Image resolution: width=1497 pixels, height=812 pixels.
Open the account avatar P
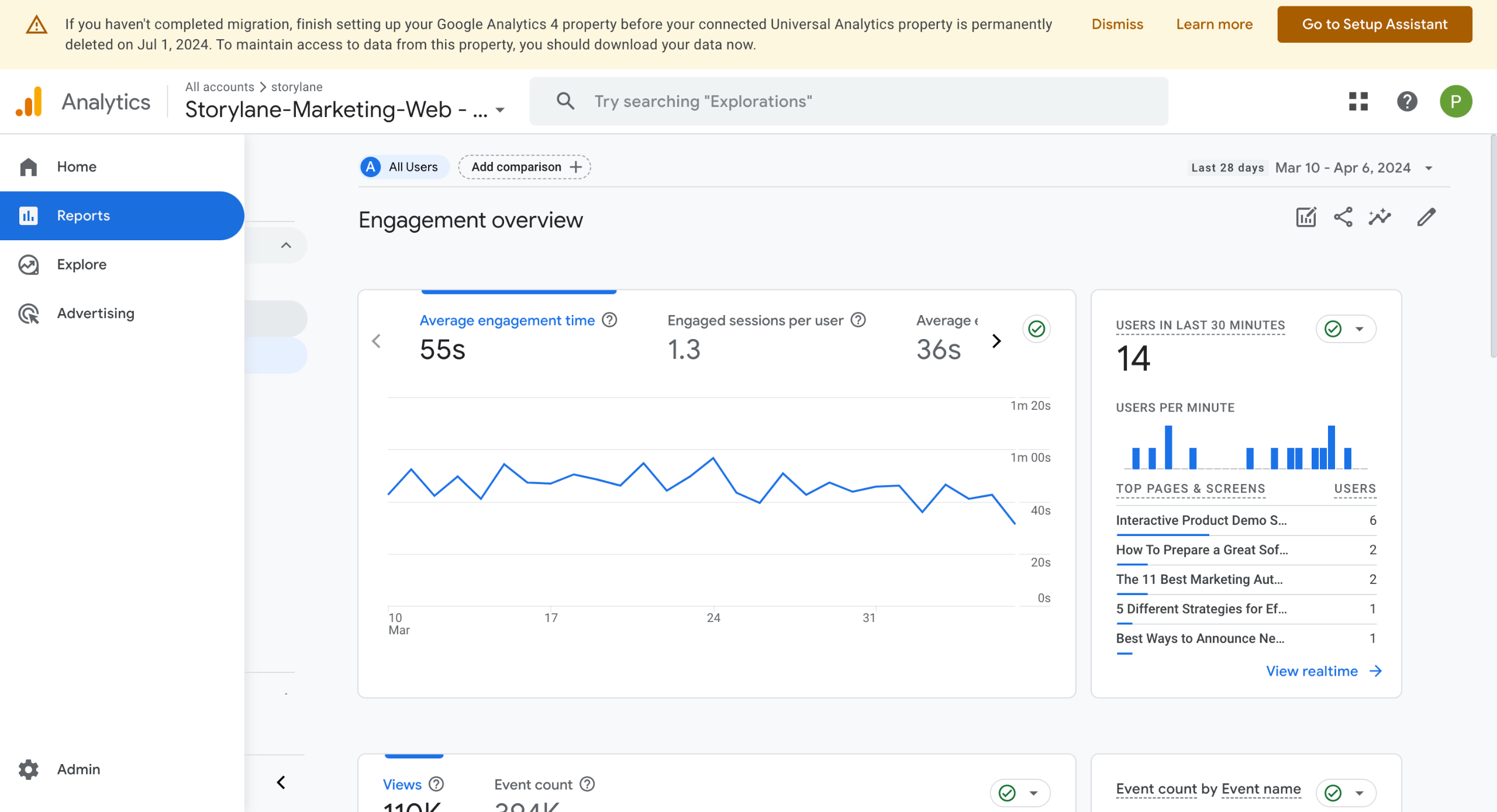(x=1455, y=102)
